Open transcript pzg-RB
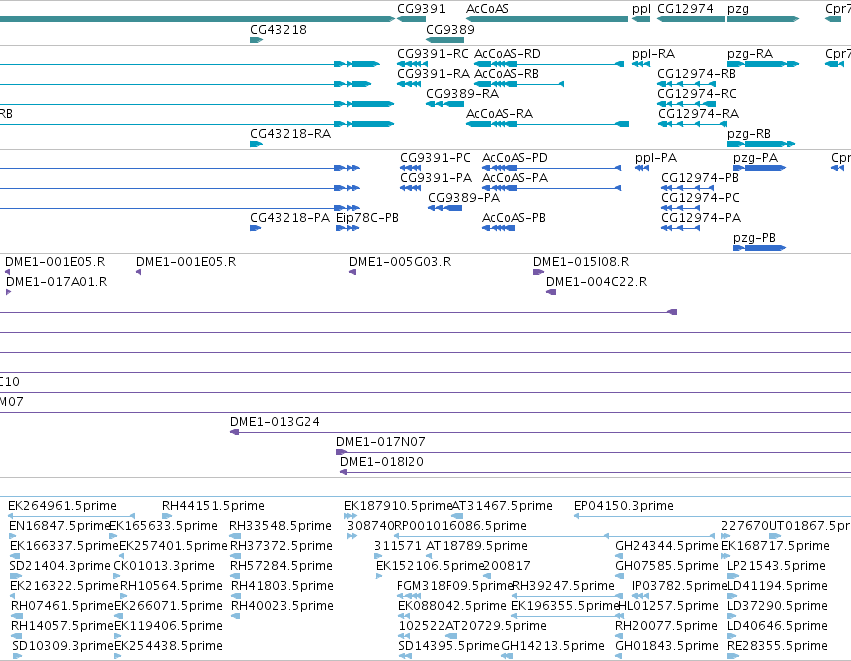Image resolution: width=851 pixels, height=661 pixels. [x=748, y=134]
